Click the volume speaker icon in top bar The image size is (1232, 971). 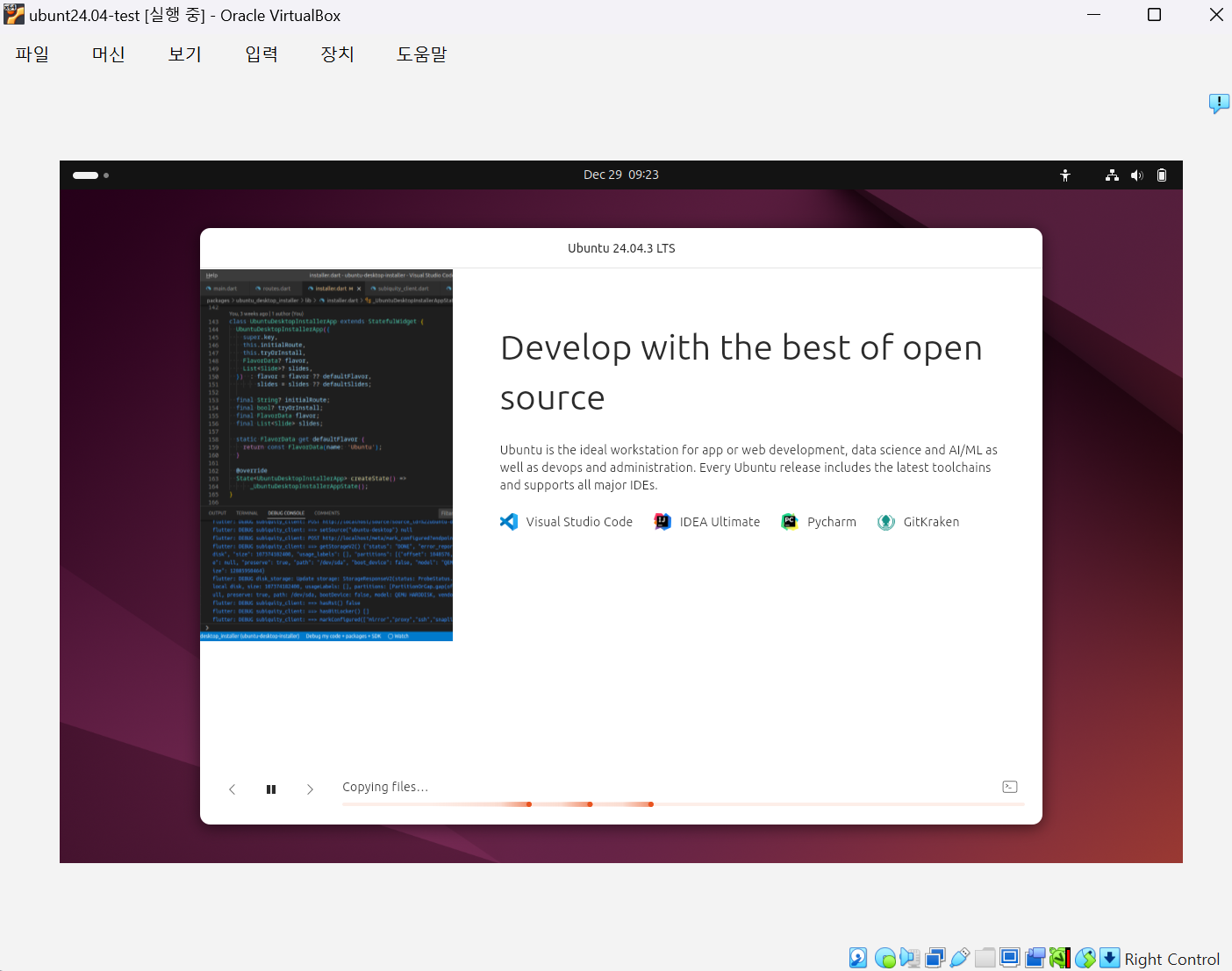tap(1137, 175)
